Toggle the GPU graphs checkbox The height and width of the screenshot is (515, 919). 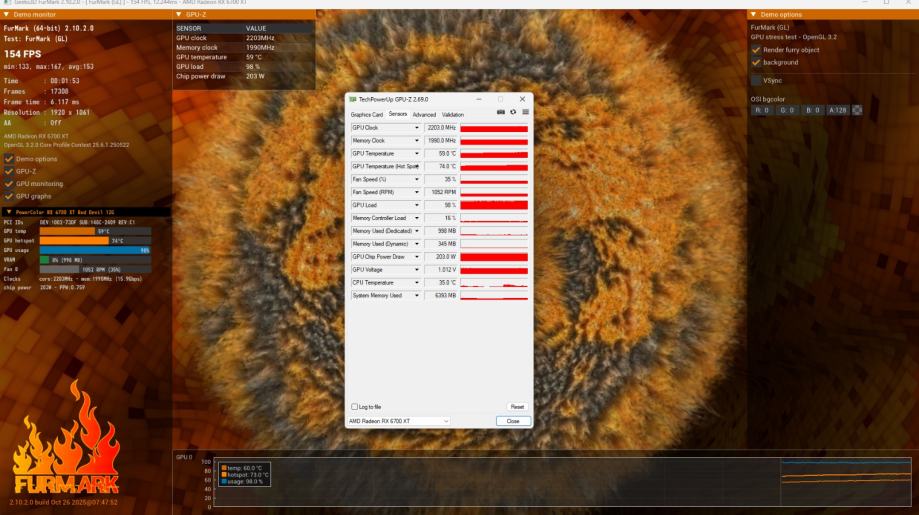pos(9,196)
